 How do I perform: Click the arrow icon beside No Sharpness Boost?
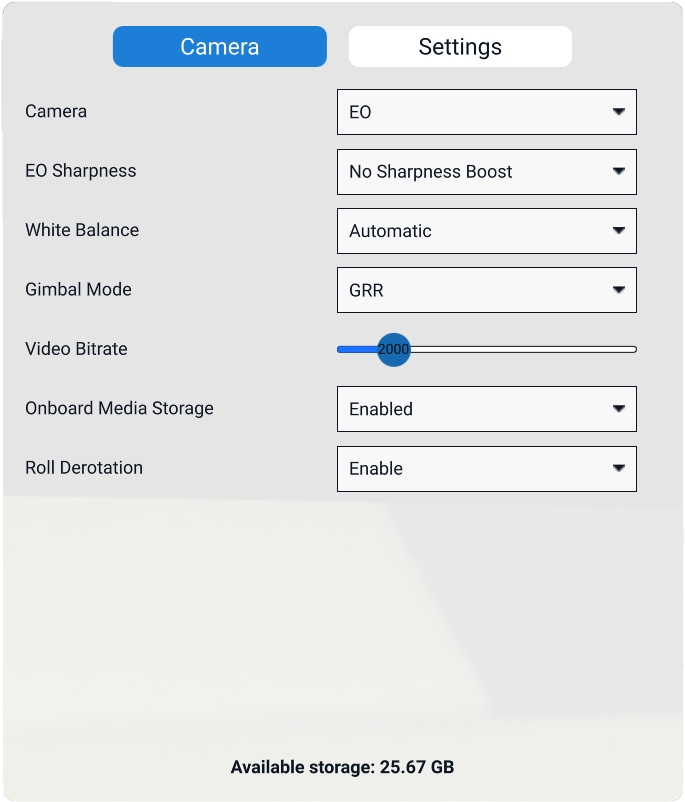(x=619, y=172)
